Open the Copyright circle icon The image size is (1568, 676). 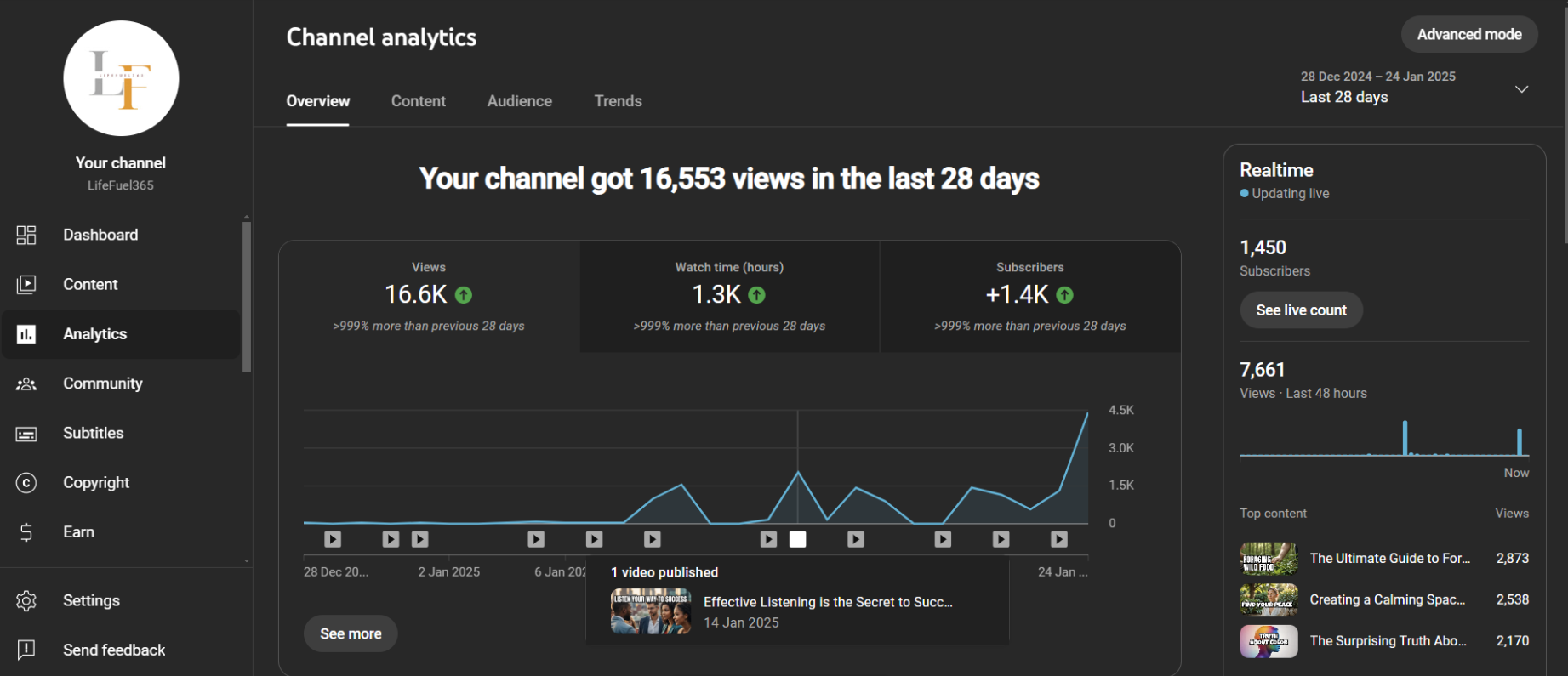click(26, 483)
